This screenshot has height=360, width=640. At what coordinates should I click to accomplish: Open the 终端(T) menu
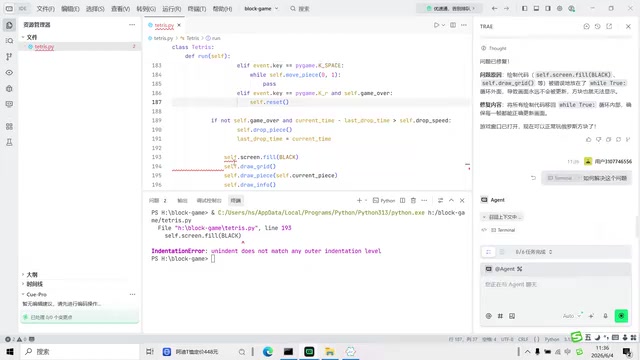tap(197, 9)
